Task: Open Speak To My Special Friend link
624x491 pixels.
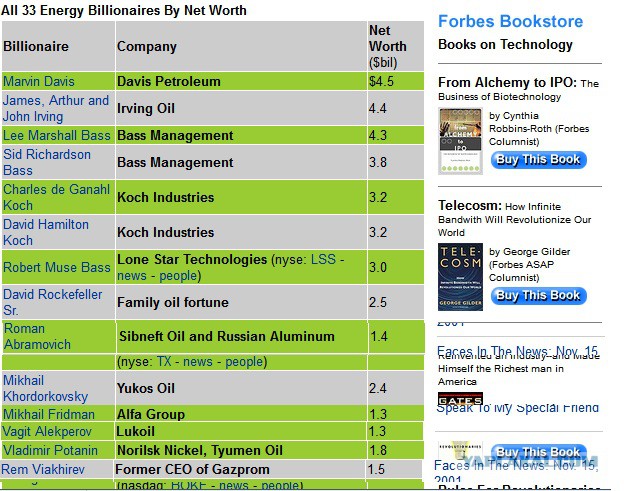Action: click(518, 408)
